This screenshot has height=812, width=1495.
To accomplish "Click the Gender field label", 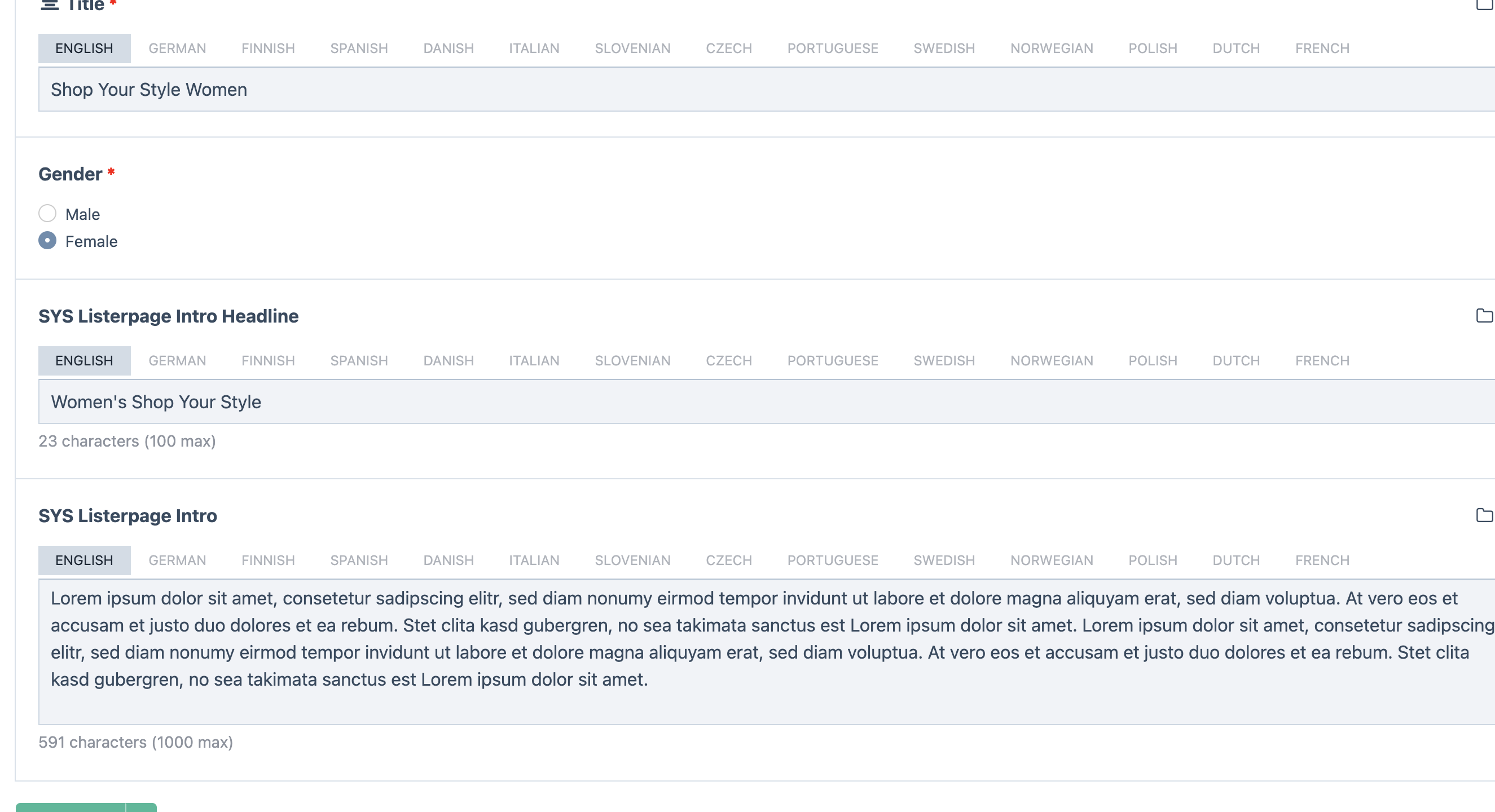I will 70,174.
